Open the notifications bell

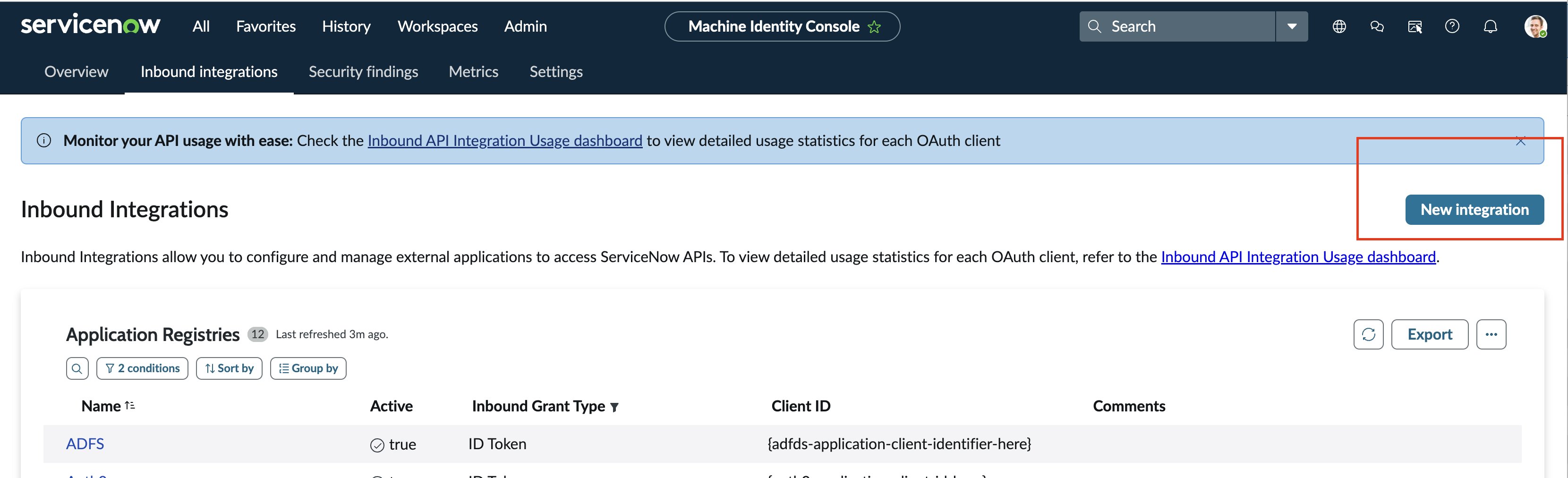coord(1490,26)
